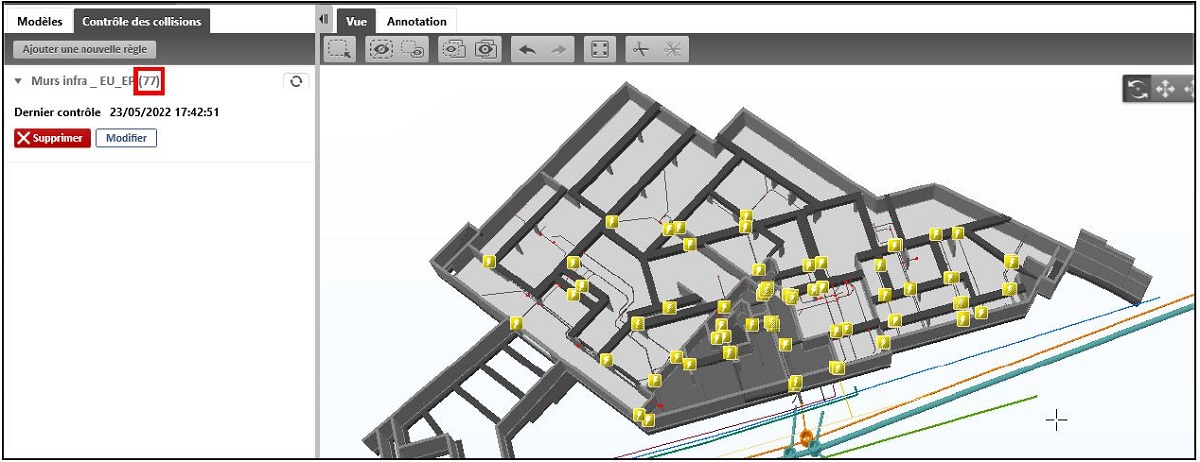
Task: Open the Vue tab
Action: tap(356, 21)
